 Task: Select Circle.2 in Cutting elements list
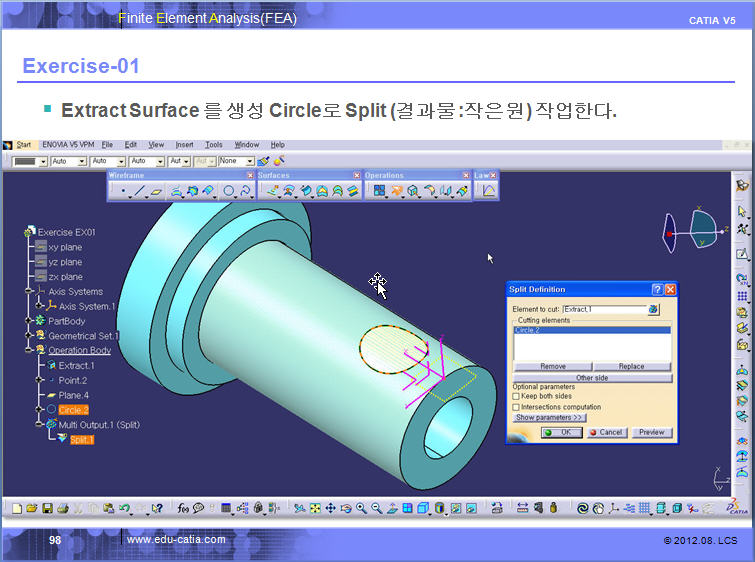click(x=592, y=330)
